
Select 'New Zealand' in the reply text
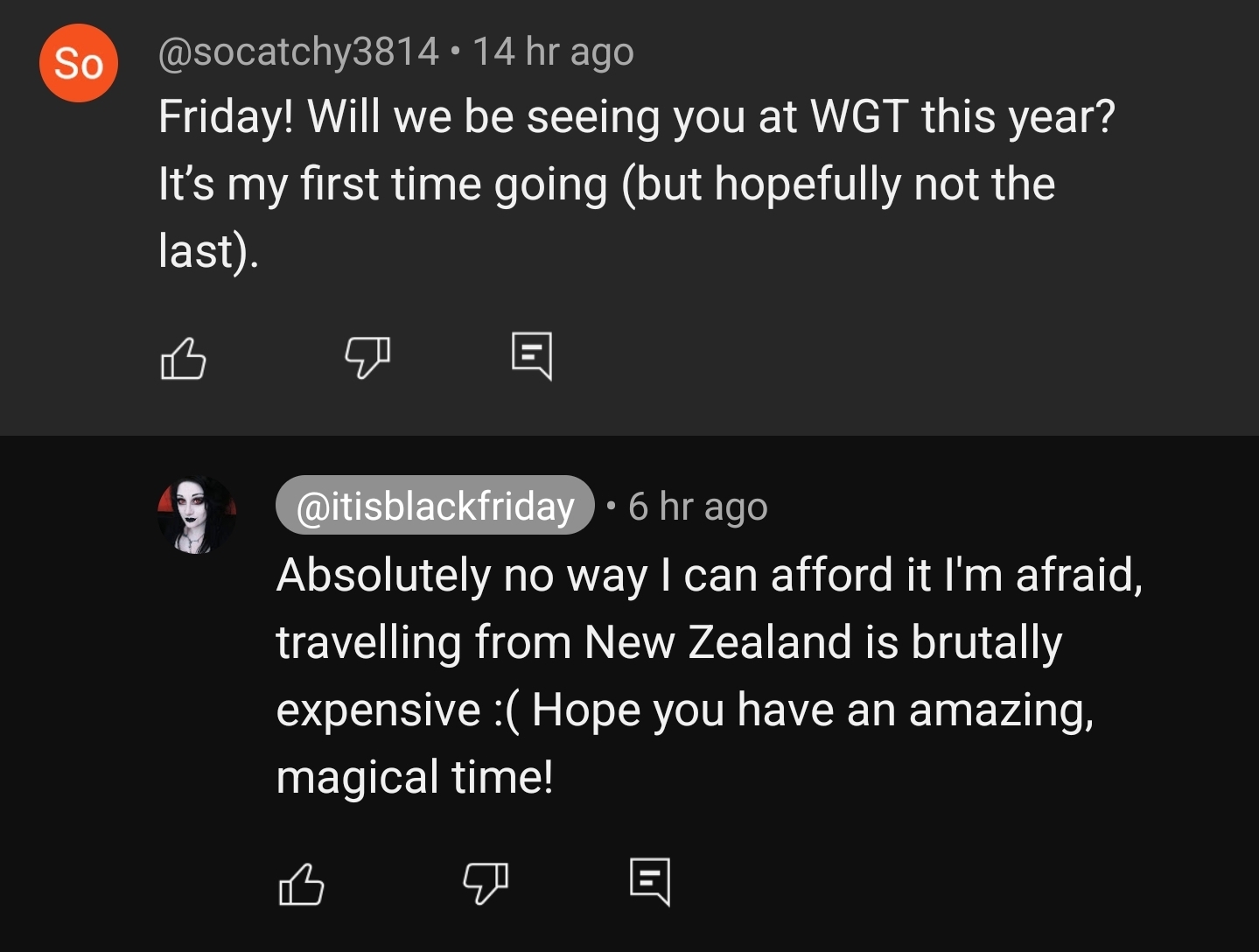[718, 642]
